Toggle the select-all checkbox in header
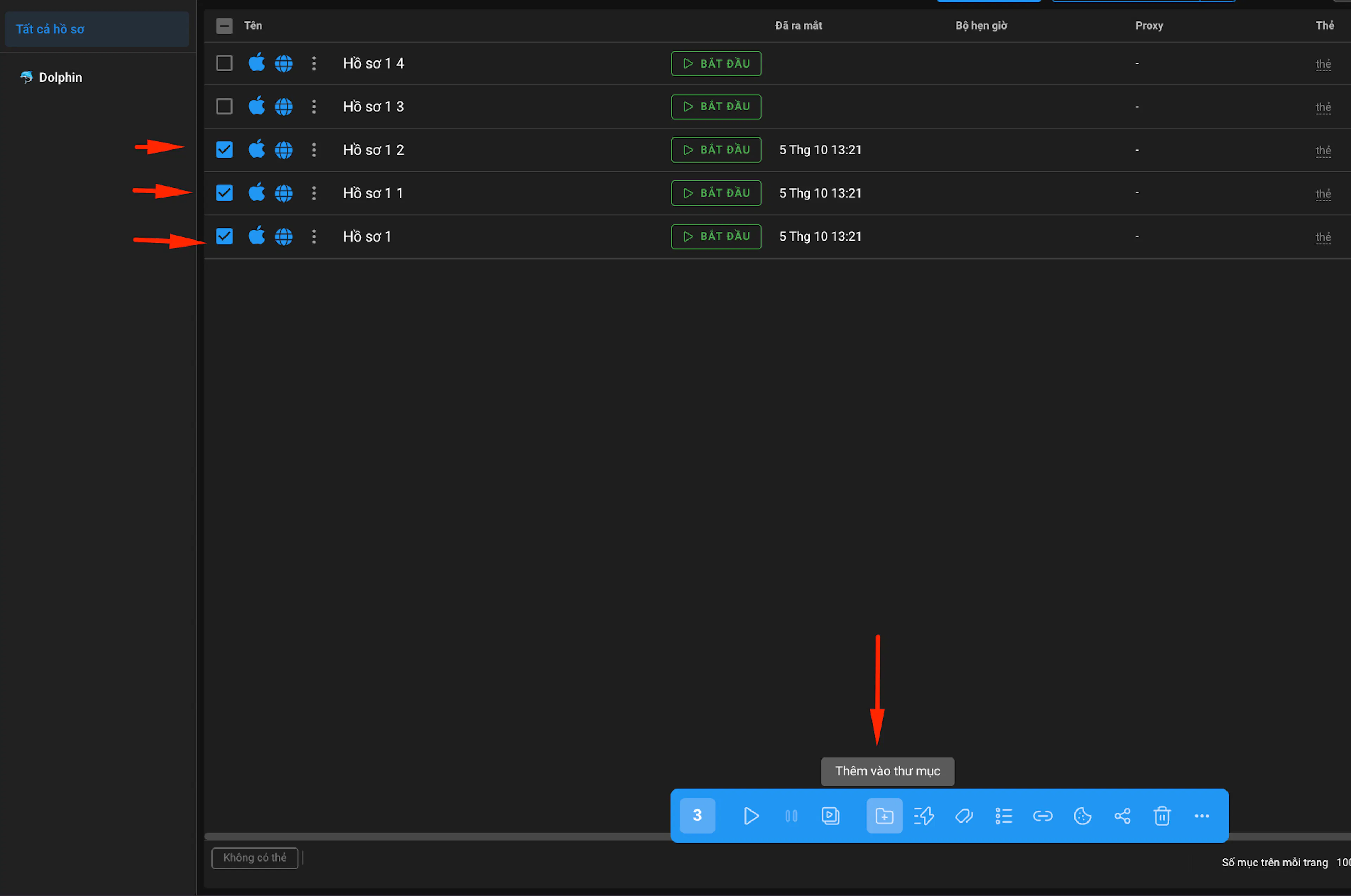Image resolution: width=1351 pixels, height=896 pixels. [x=224, y=26]
